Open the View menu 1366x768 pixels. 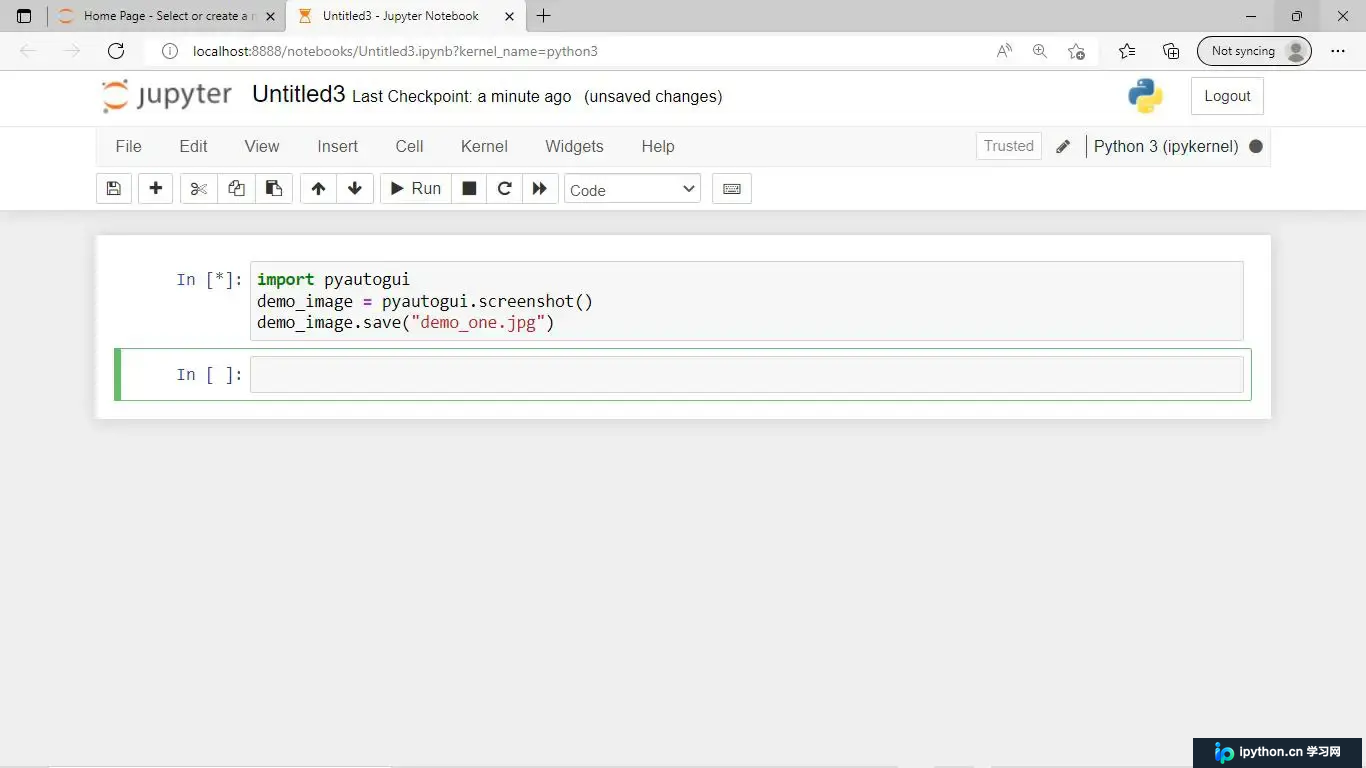tap(262, 146)
